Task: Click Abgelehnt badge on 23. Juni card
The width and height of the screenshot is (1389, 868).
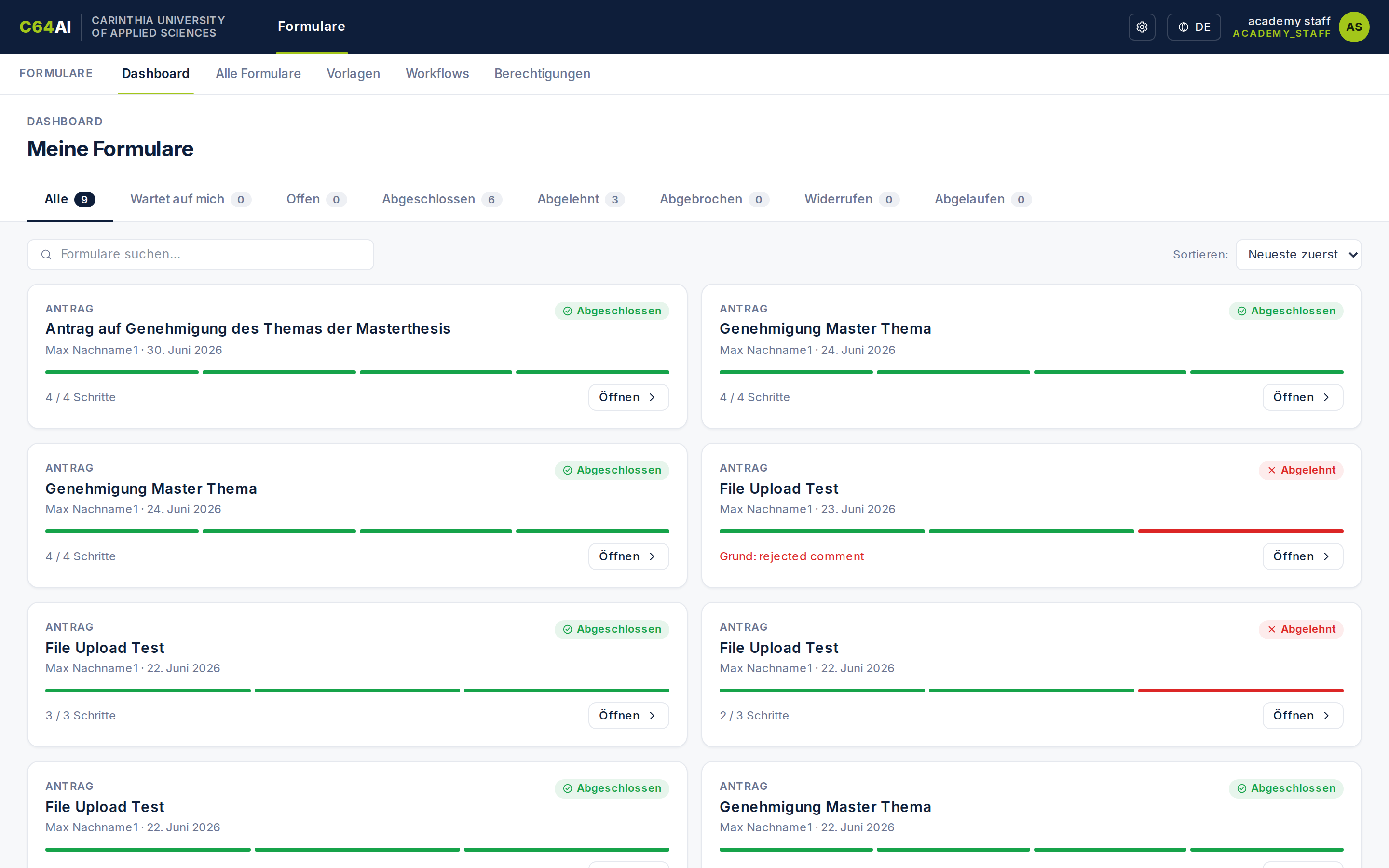Action: coord(1301,470)
